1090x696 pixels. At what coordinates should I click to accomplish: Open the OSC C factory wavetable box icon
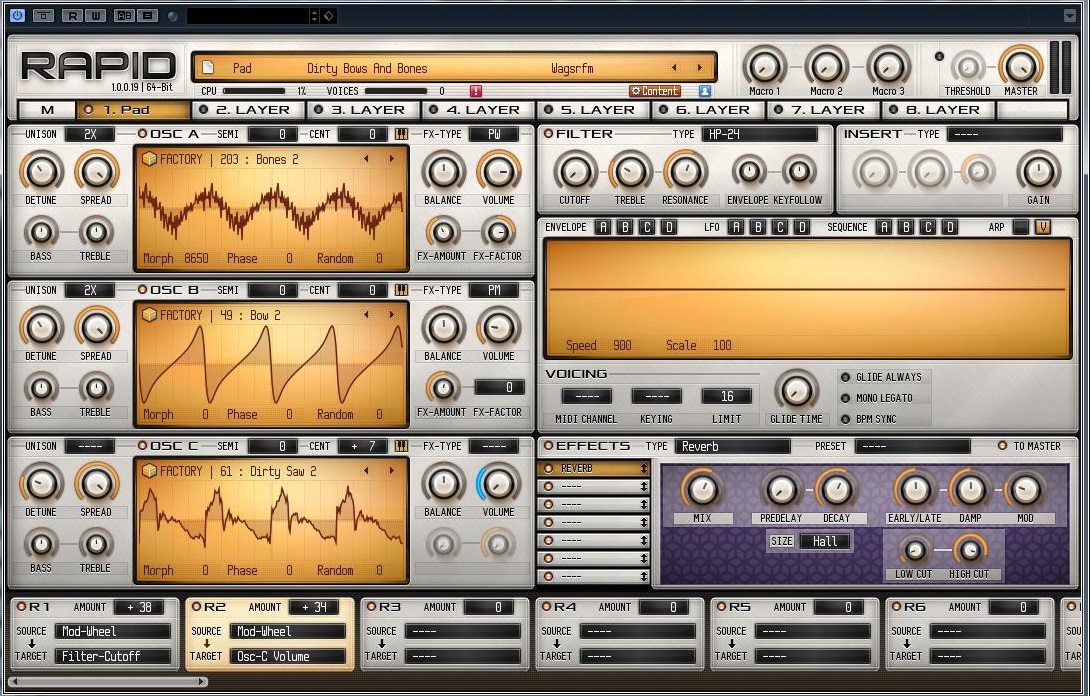(149, 471)
